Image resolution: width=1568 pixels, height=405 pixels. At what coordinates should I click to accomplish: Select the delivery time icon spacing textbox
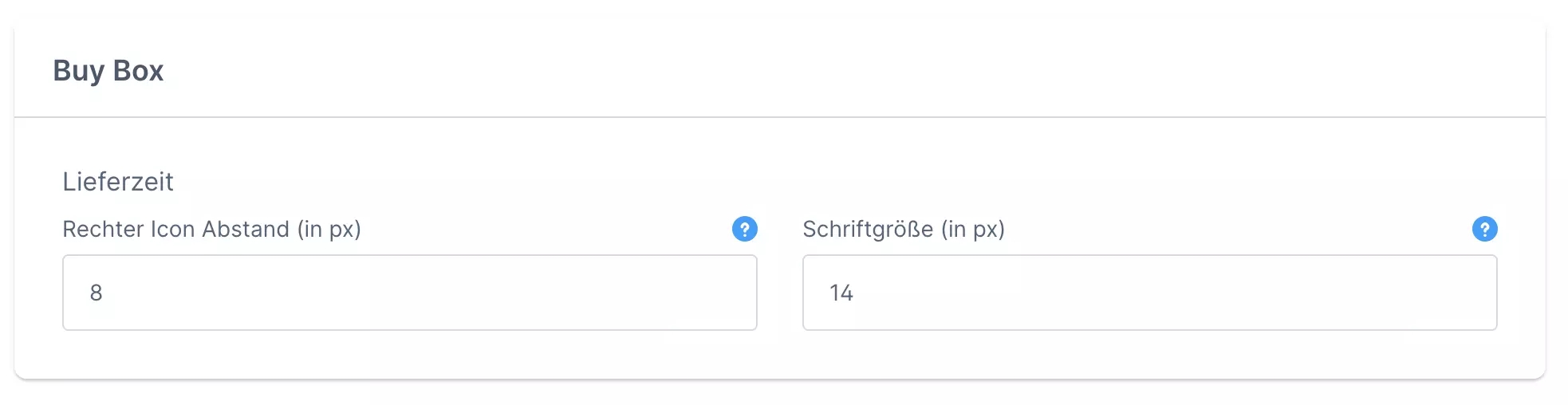(x=409, y=293)
